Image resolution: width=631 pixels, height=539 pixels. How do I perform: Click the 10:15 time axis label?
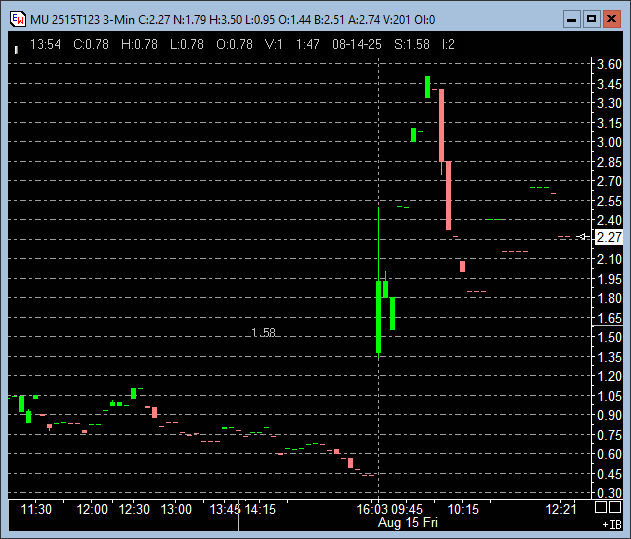[463, 509]
